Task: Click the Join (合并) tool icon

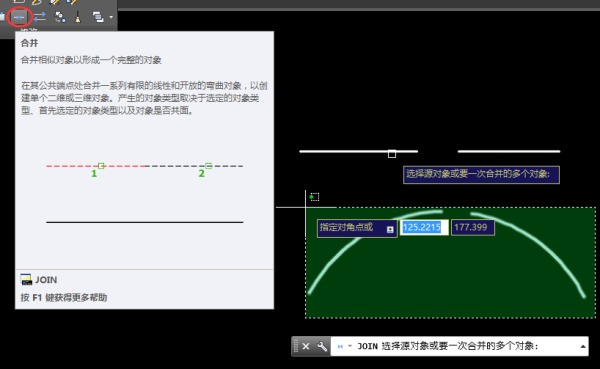Action: [x=19, y=17]
